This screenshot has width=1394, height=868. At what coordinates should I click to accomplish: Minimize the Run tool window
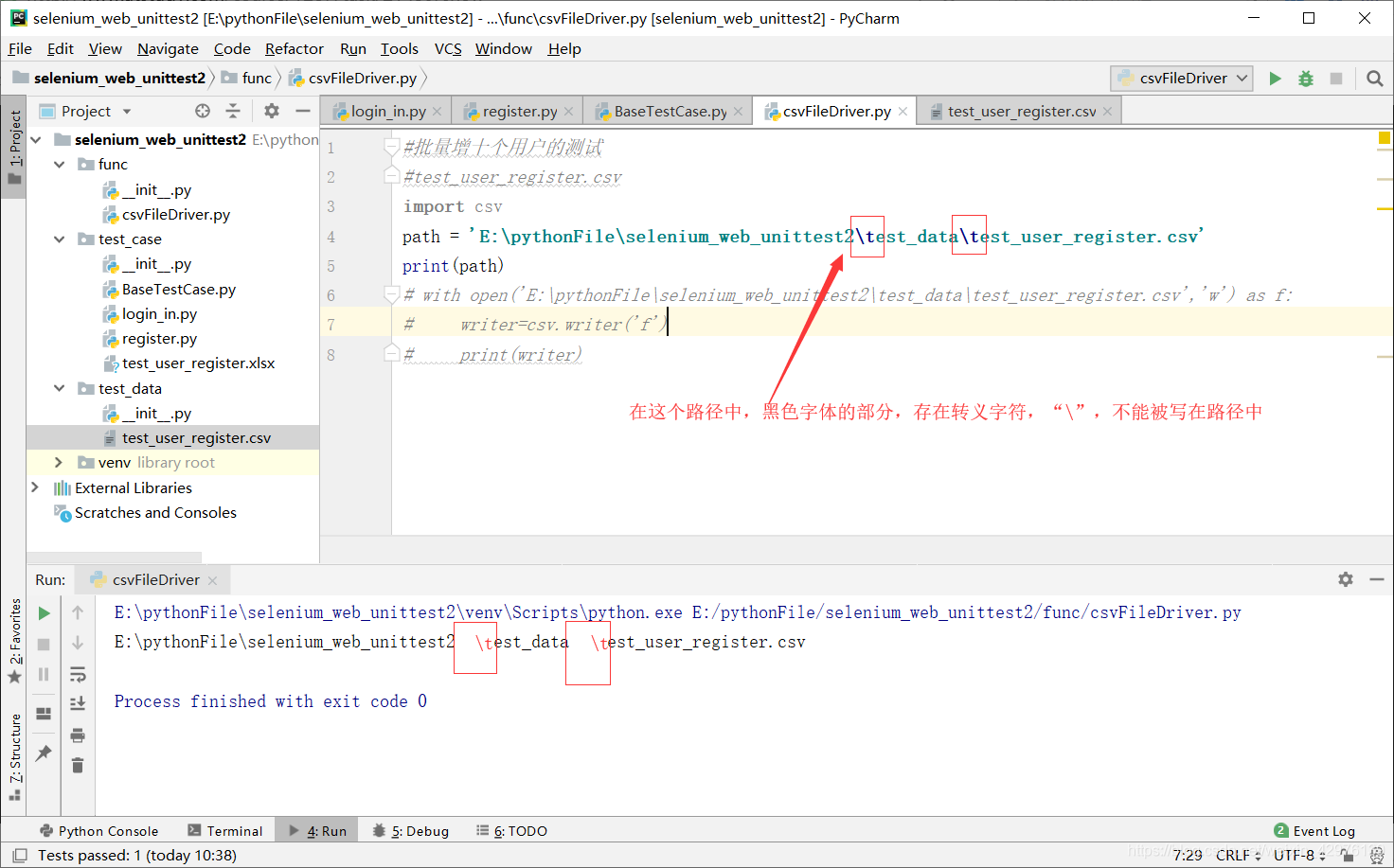pos(1377,579)
